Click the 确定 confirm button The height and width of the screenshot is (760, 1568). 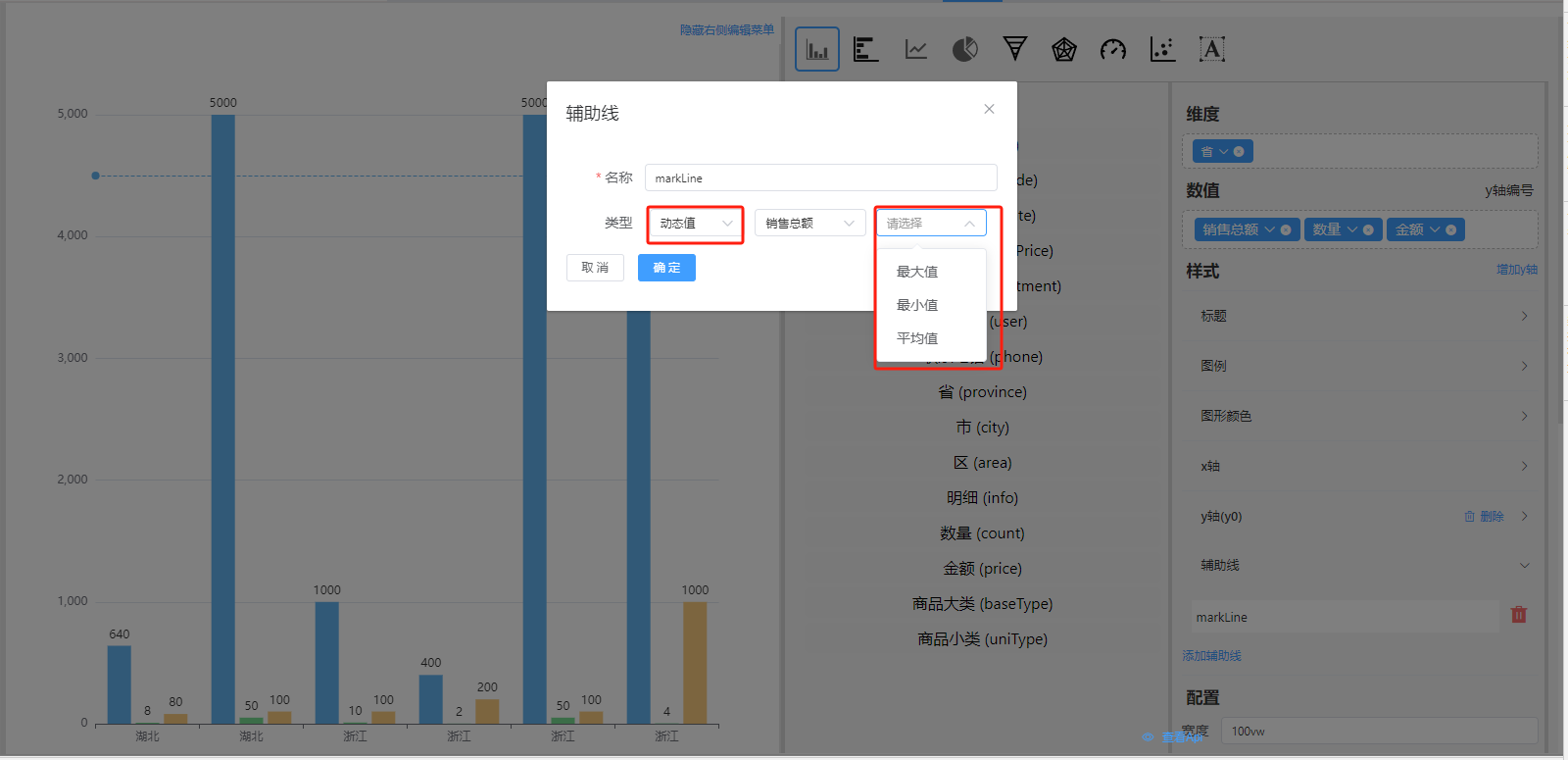(666, 268)
